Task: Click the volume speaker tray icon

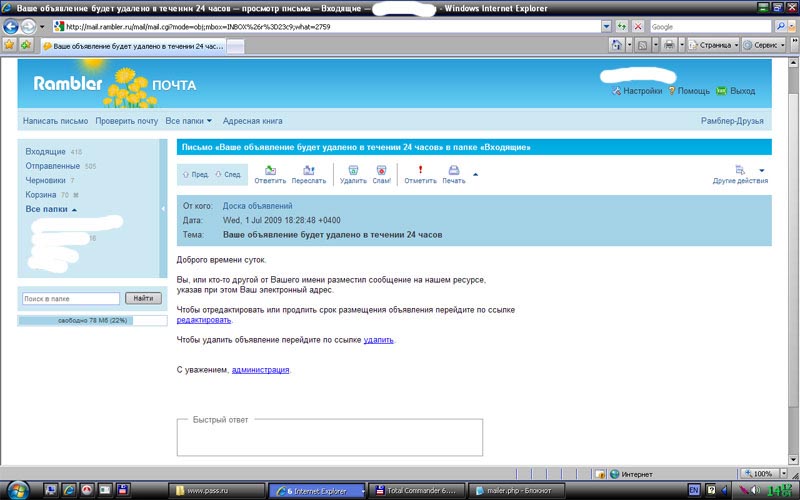Action: pos(755,490)
